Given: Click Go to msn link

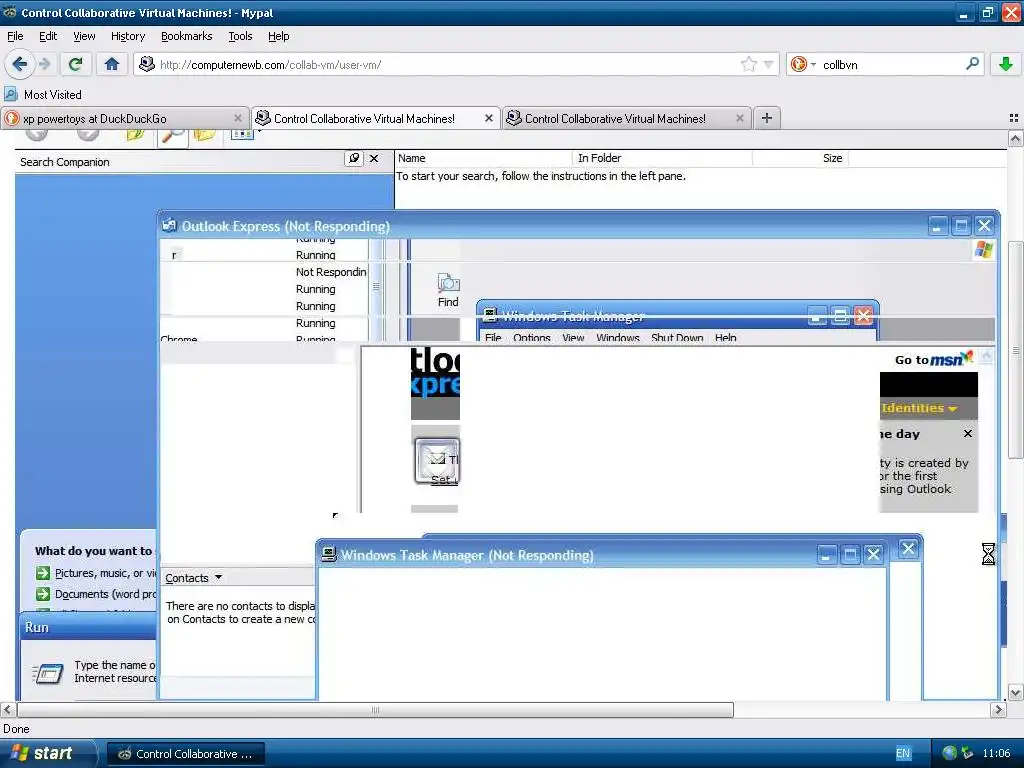Looking at the screenshot, I should pos(934,359).
